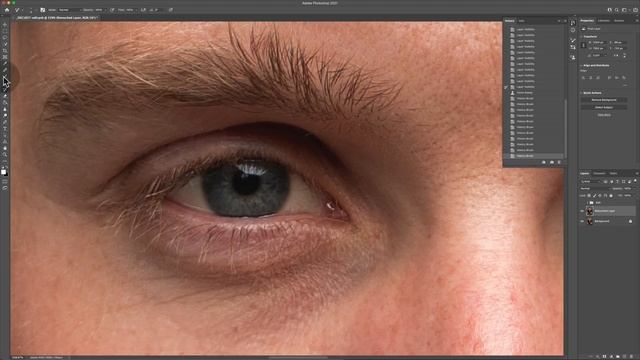
Task: Collapse the Transform section in Properties
Action: click(x=581, y=37)
